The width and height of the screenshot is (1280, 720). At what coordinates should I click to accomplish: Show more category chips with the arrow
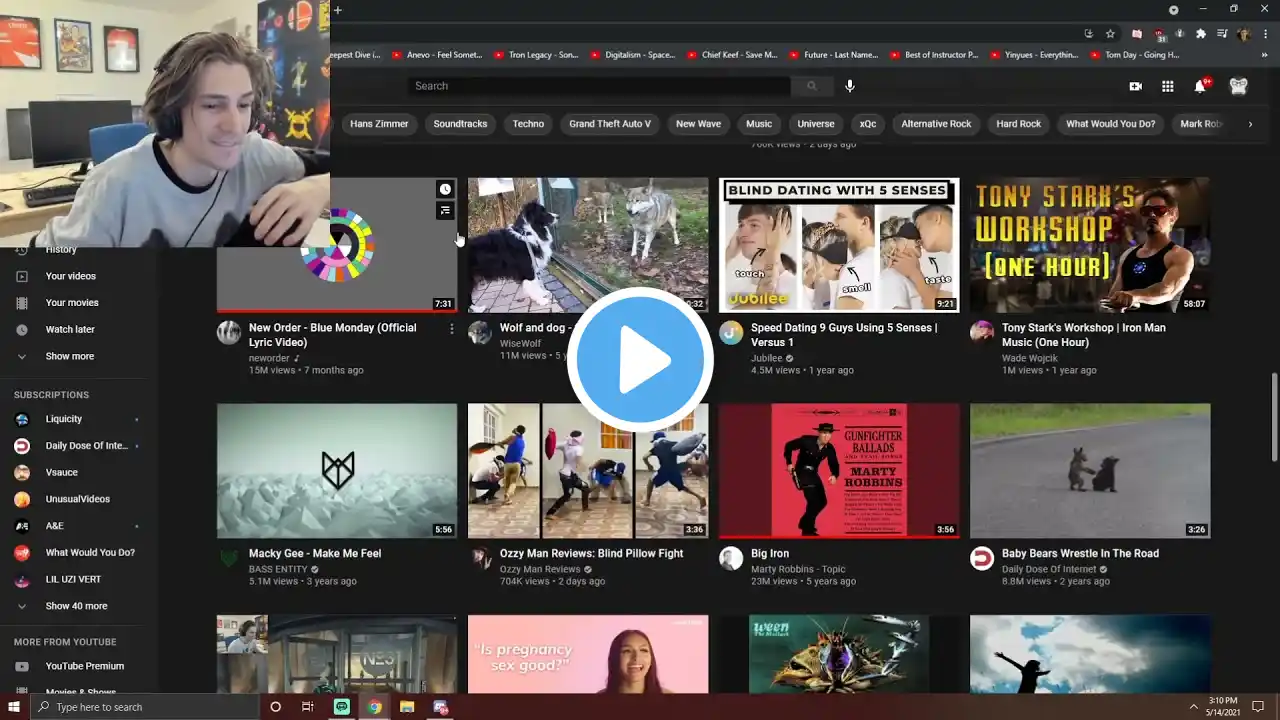(x=1250, y=124)
